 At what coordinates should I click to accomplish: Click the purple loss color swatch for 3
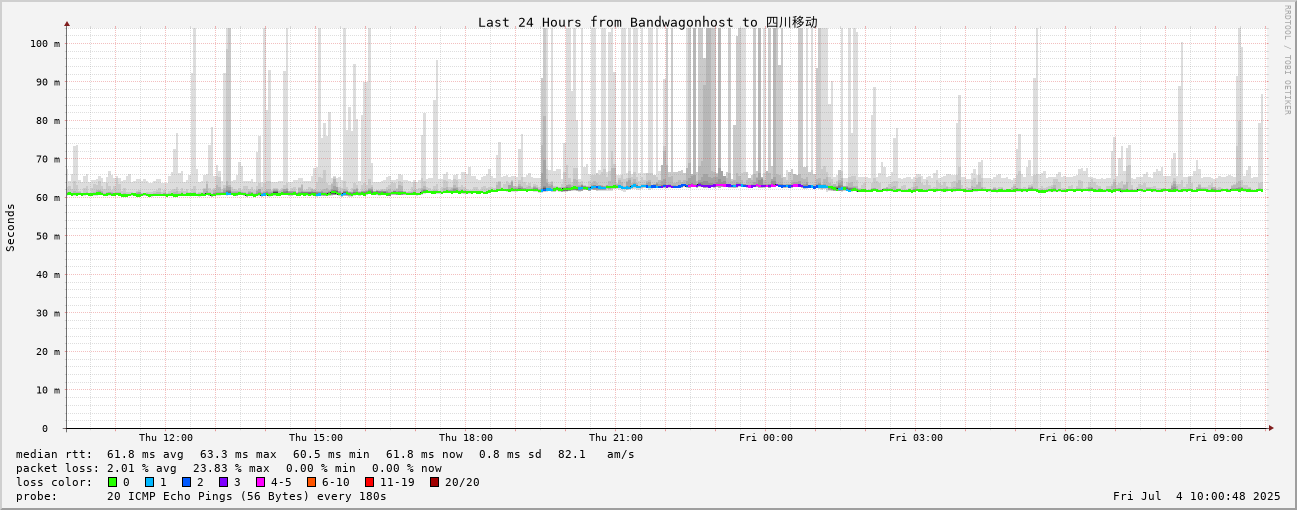(223, 482)
